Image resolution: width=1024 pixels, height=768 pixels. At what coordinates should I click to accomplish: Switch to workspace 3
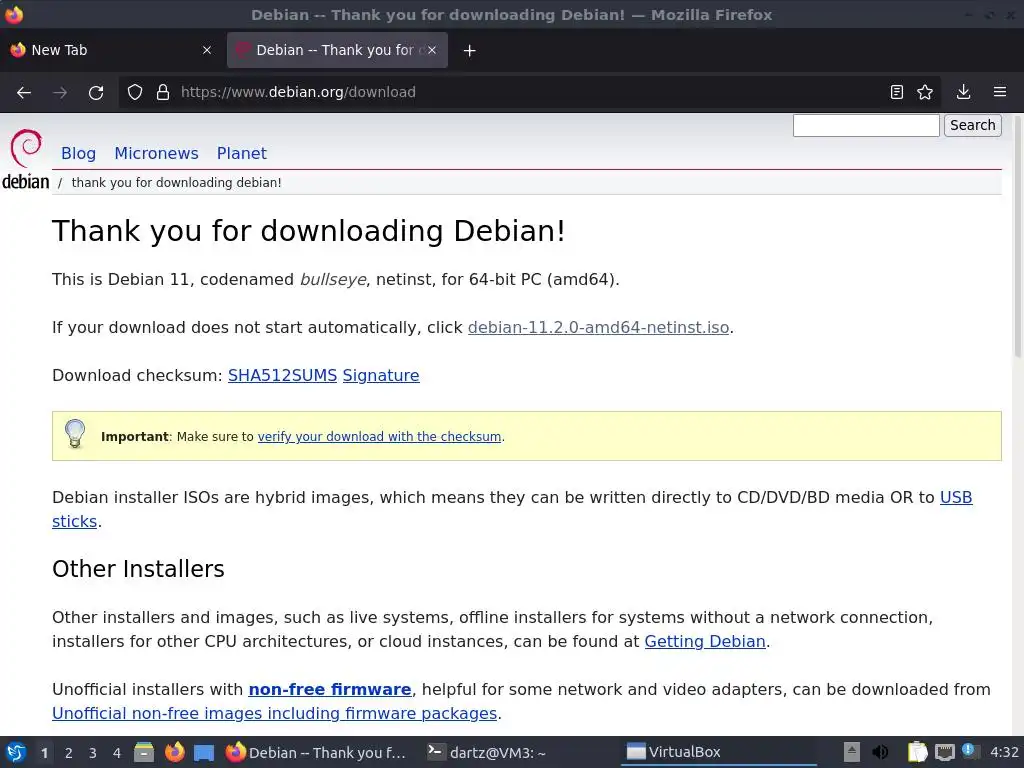pos(93,753)
